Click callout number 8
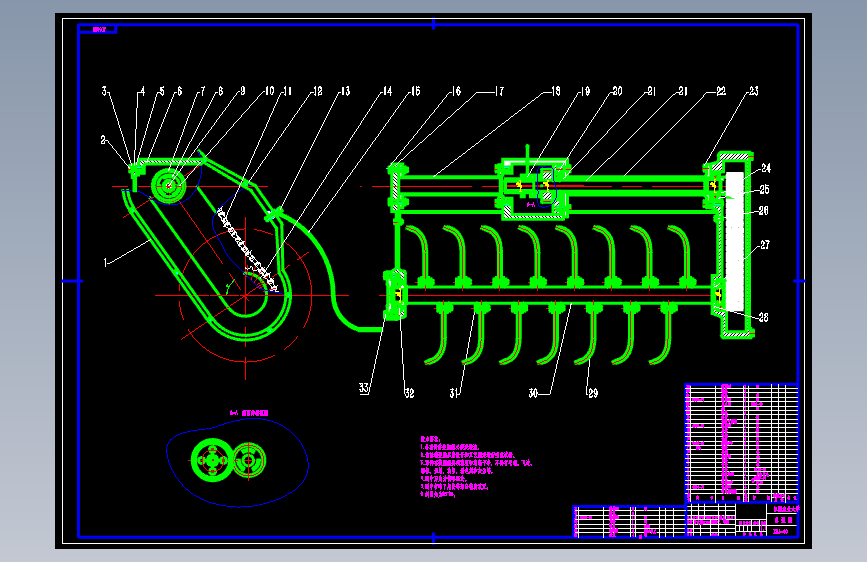This screenshot has height=562, width=867. tap(221, 91)
